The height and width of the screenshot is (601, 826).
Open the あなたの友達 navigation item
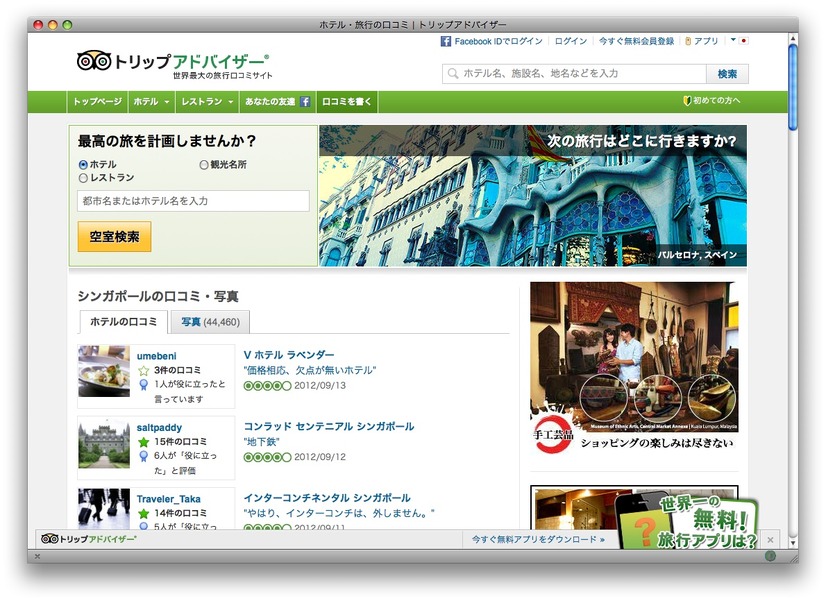point(277,102)
